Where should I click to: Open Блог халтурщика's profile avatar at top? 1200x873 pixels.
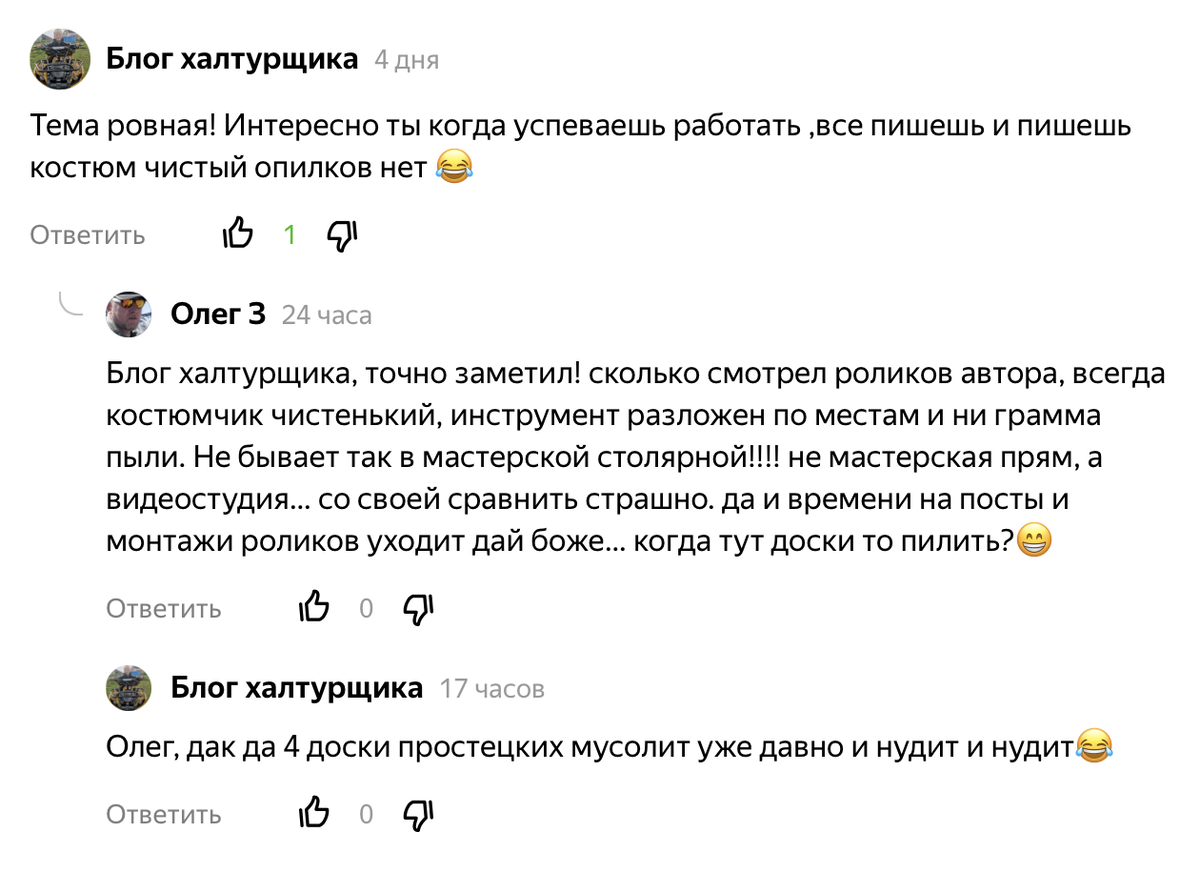coord(60,58)
